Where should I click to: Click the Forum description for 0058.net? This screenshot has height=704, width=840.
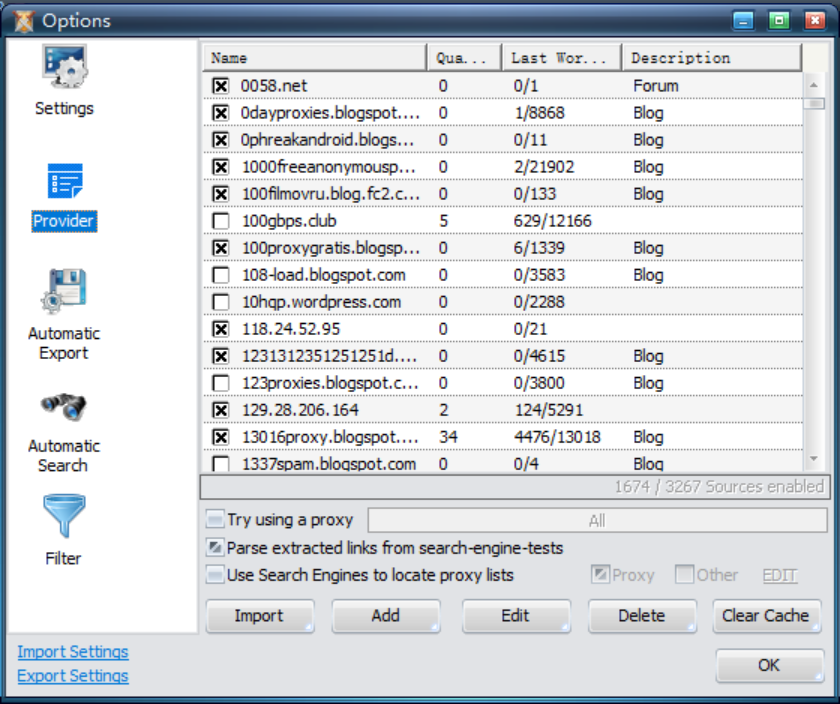point(656,86)
